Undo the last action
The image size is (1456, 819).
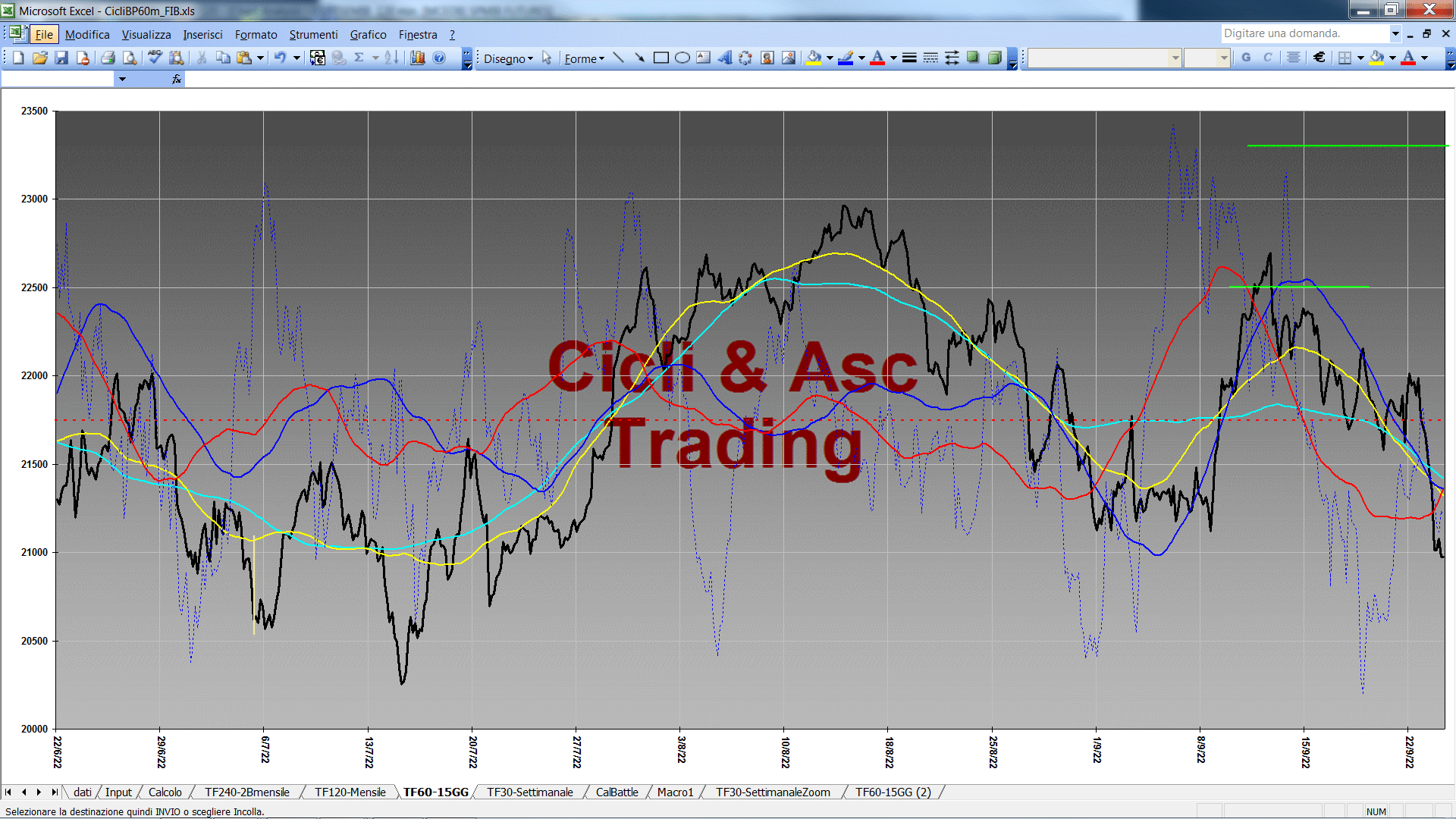(280, 58)
